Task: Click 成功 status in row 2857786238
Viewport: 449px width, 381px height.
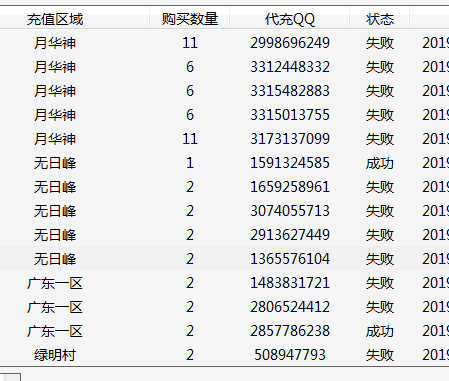Action: click(380, 331)
